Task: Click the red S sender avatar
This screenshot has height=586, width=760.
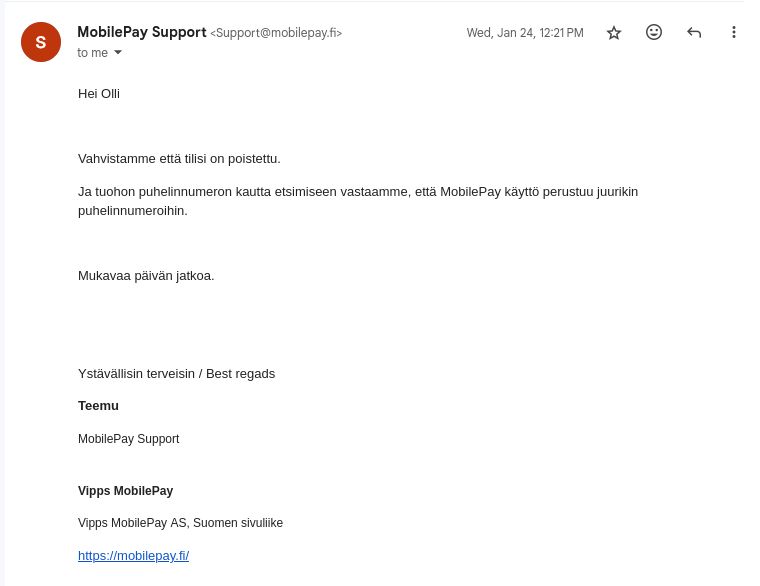Action: pyautogui.click(x=41, y=42)
